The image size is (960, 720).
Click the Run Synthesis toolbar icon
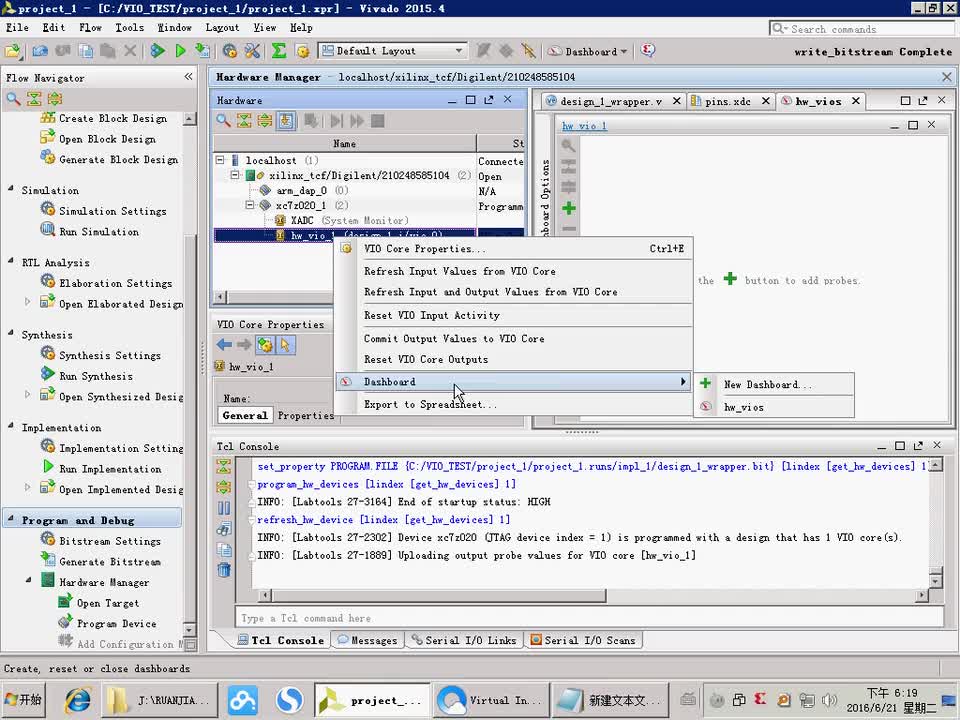[x=158, y=51]
